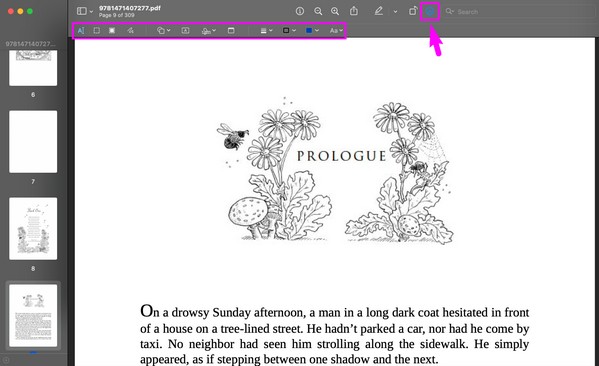Insert a text box with Text tool
The width and height of the screenshot is (599, 366).
click(185, 30)
